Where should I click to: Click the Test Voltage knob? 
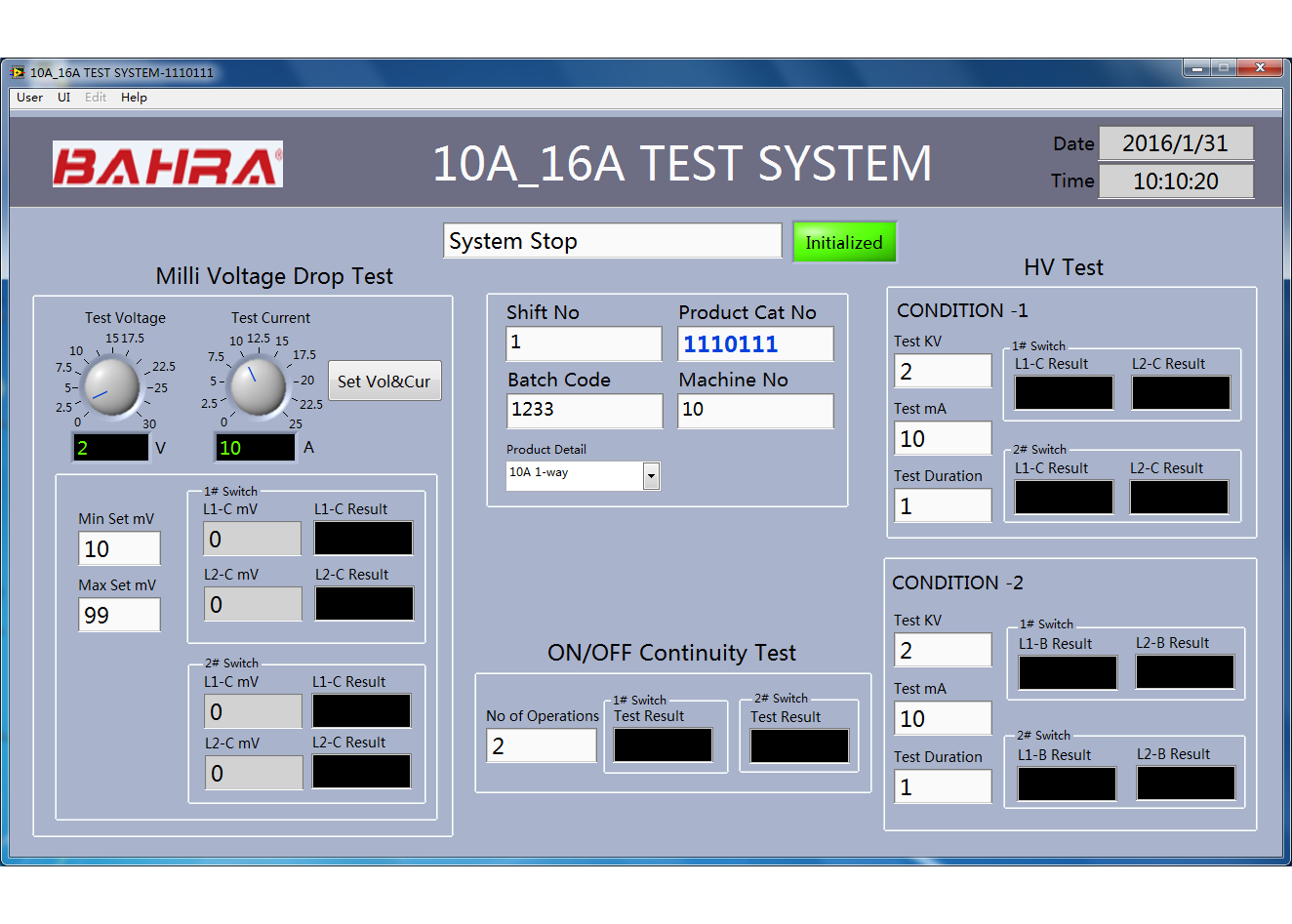point(111,386)
